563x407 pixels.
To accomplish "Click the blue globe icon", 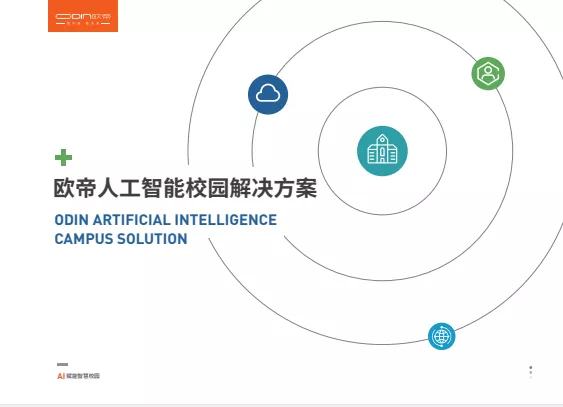I will [x=442, y=336].
